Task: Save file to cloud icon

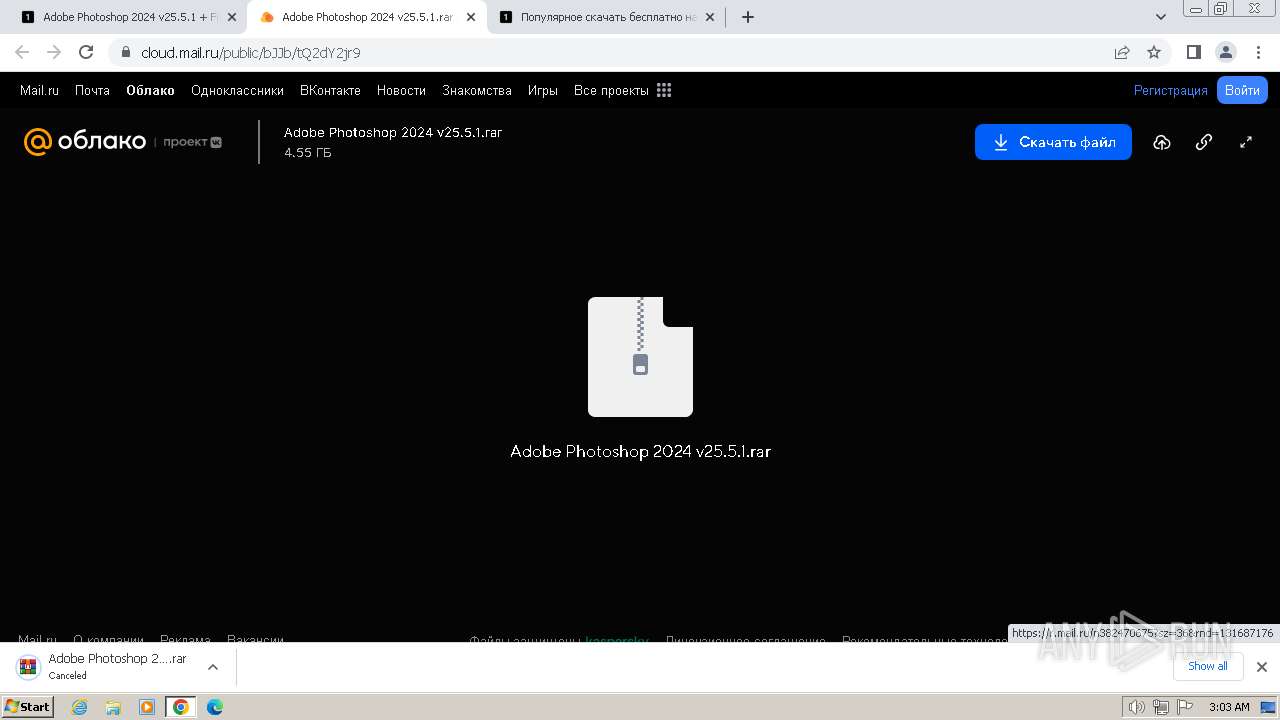Action: pos(1161,142)
